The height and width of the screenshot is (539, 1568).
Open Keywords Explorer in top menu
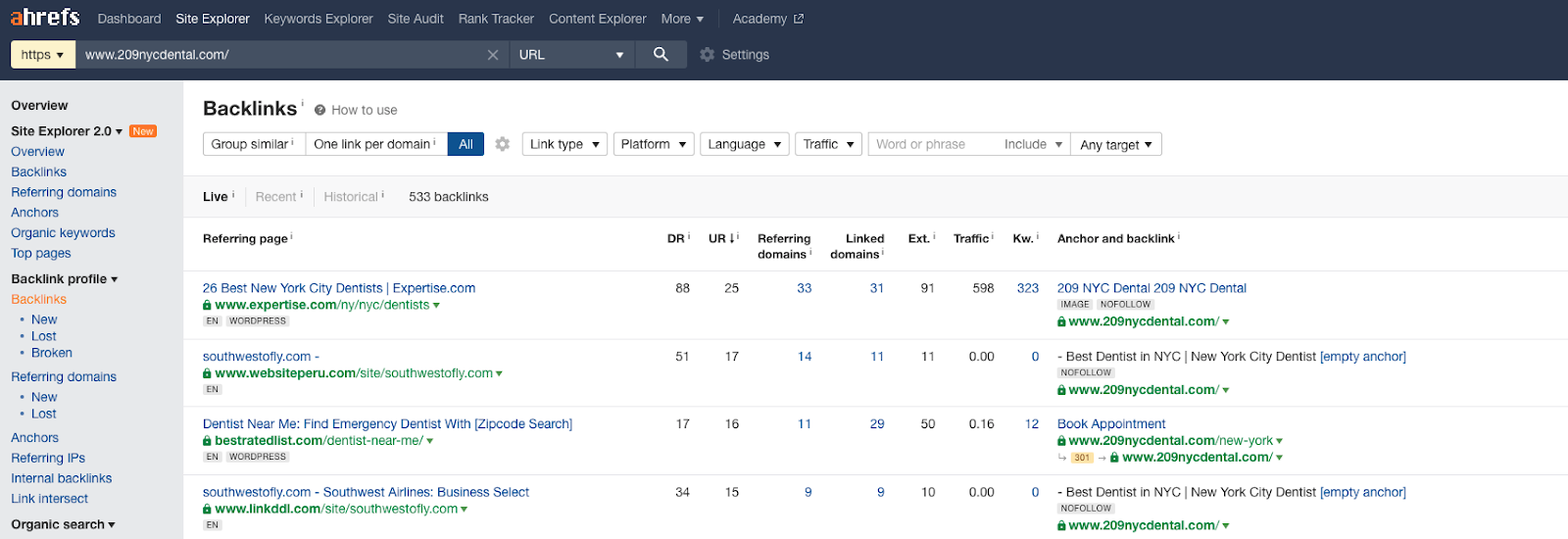[318, 19]
